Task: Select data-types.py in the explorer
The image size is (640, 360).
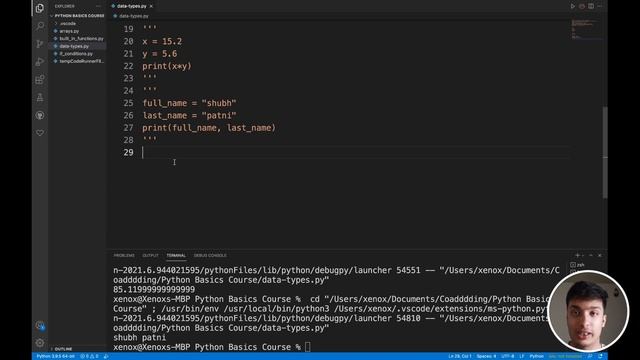Action: click(x=78, y=46)
